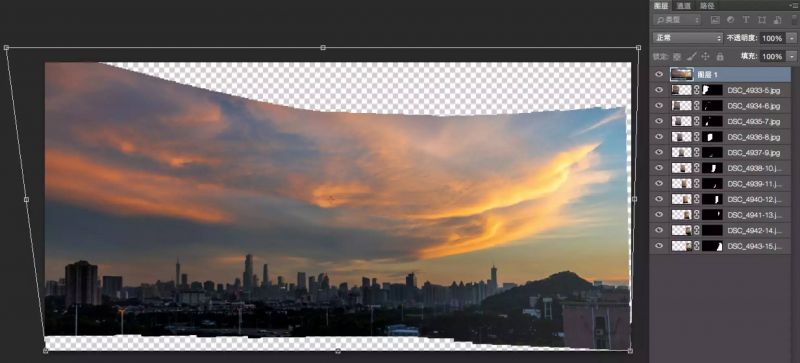This screenshot has width=800, height=363.
Task: Toggle visibility of DSC_4938-10 layer
Action: (659, 168)
